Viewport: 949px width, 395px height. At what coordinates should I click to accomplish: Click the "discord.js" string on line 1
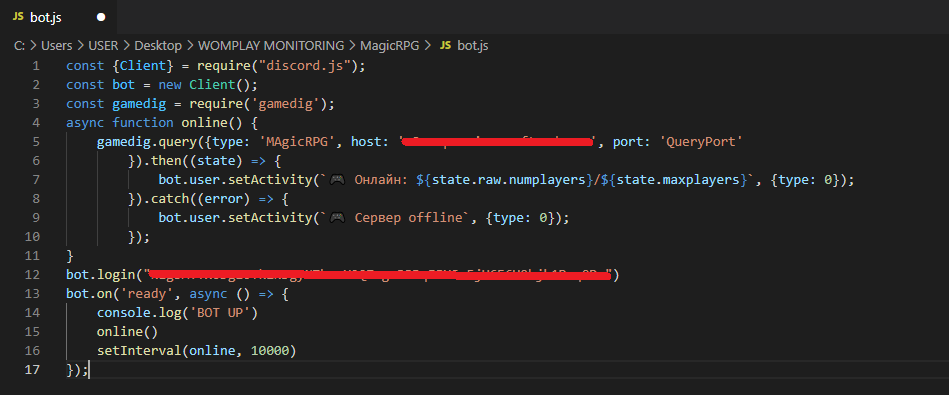pyautogui.click(x=304, y=65)
